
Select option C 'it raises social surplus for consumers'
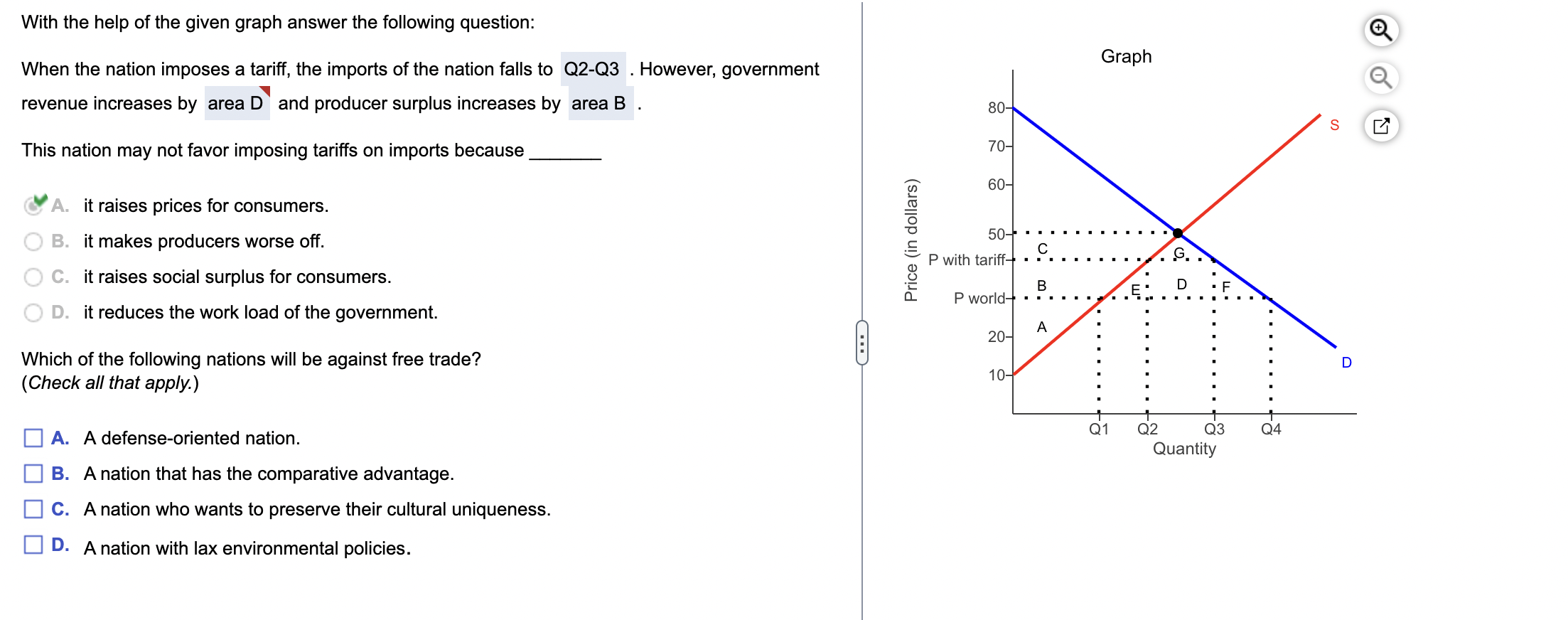coord(33,277)
